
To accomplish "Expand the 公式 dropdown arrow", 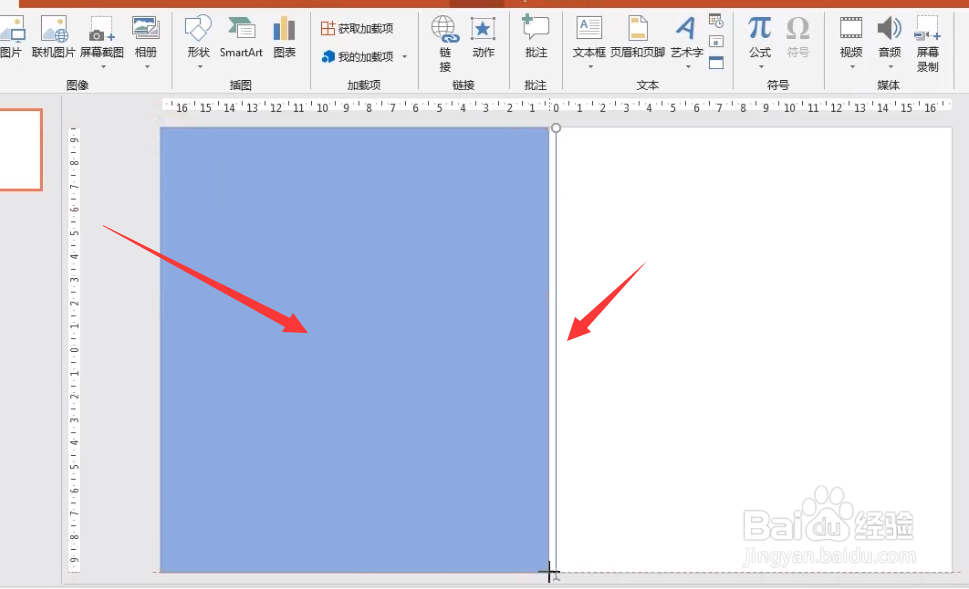I will (761, 67).
